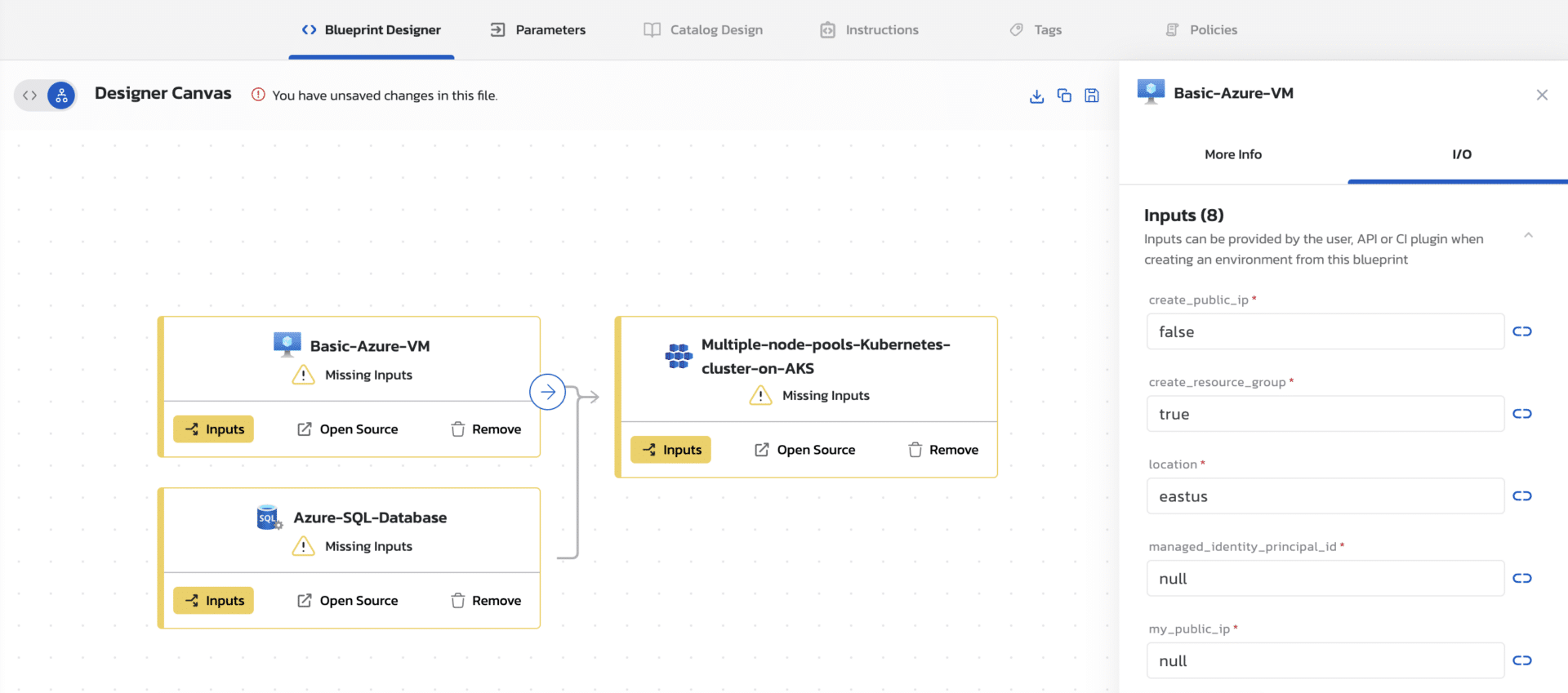The width and height of the screenshot is (1568, 693).
Task: Click link icon beside create_resource_group field
Action: [x=1521, y=414]
